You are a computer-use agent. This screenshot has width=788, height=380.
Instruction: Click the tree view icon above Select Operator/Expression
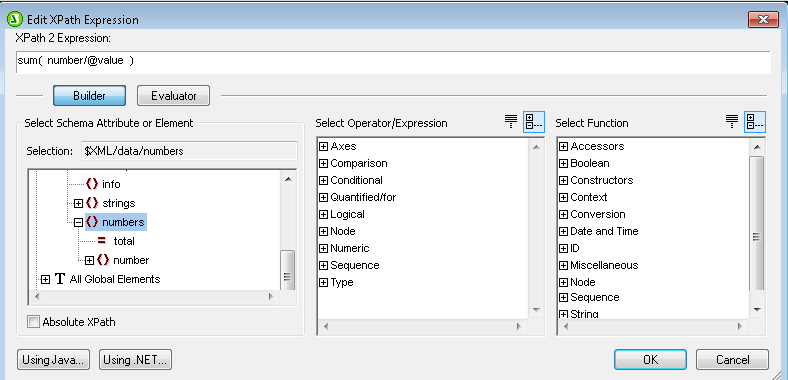[x=534, y=122]
